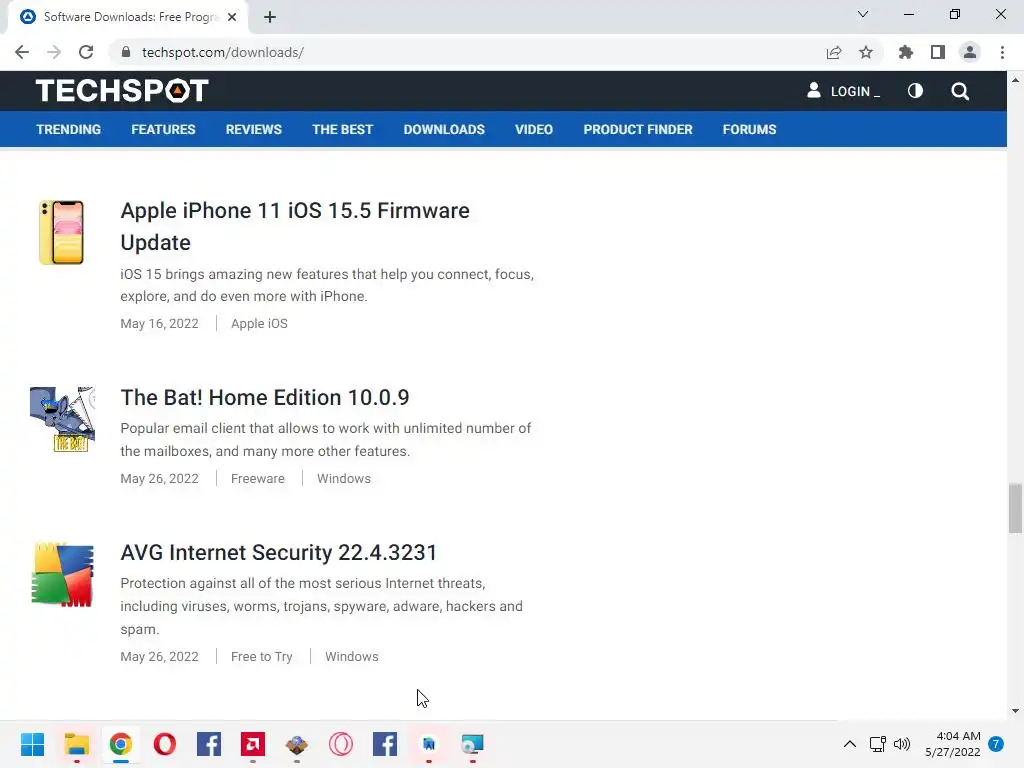Click Windows tag under AVG Internet Security
The height and width of the screenshot is (768, 1024).
pos(351,656)
